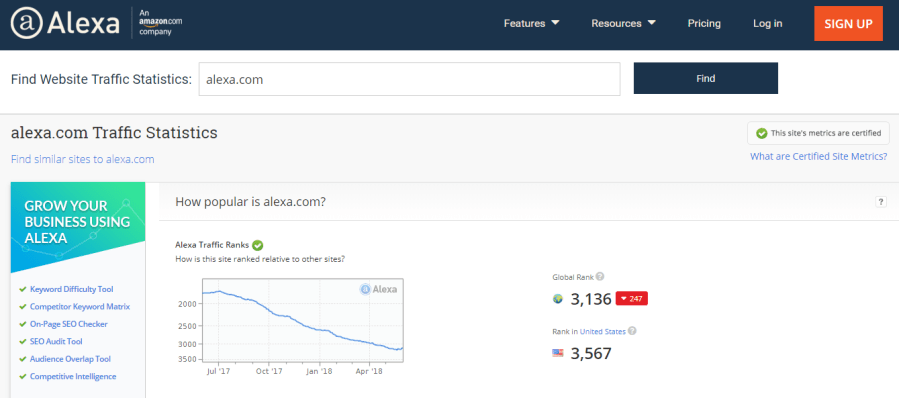Open the Competitor Keyword Matrix link
This screenshot has width=899, height=398.
(x=80, y=307)
